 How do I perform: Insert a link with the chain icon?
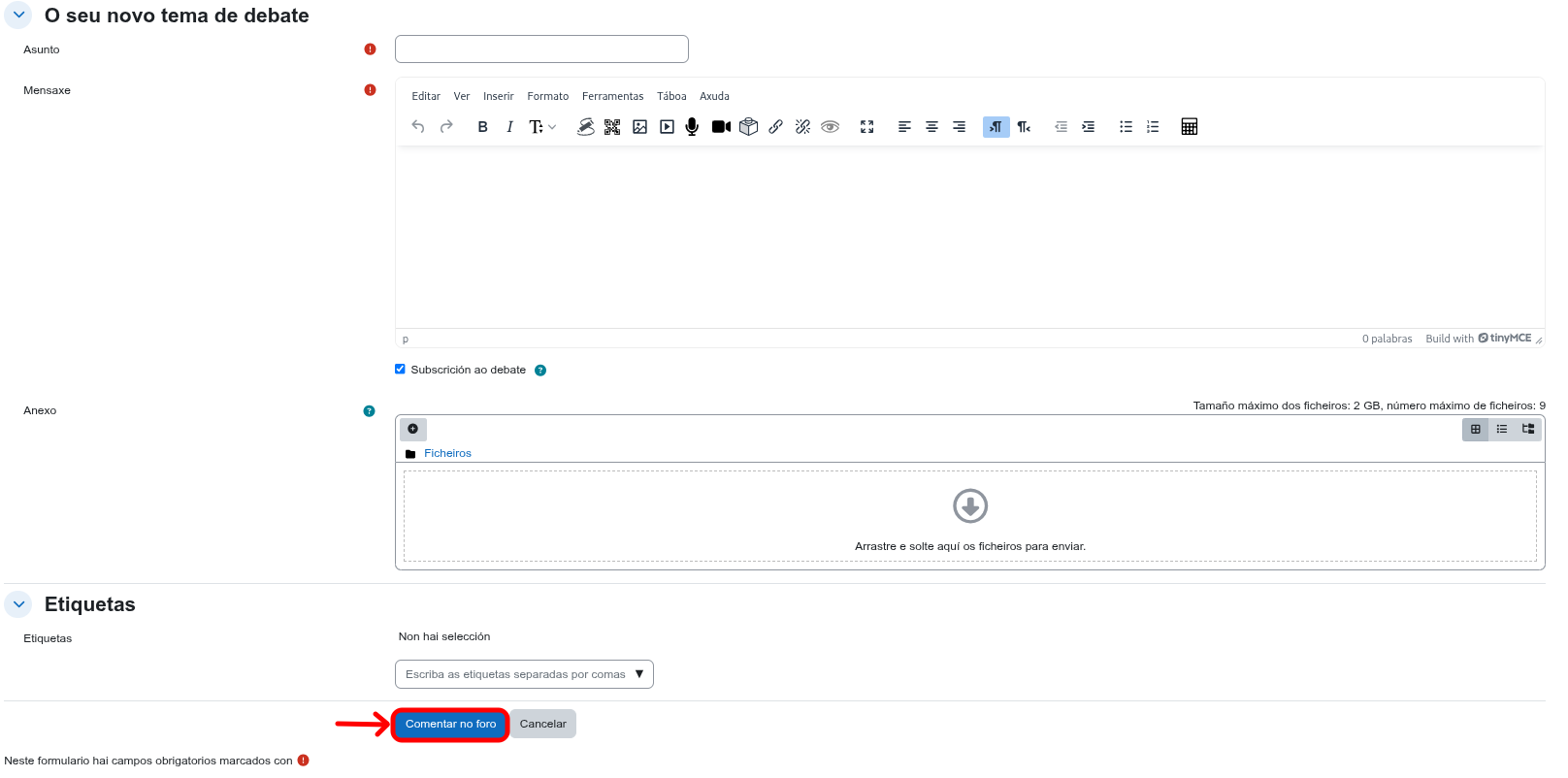pos(775,127)
